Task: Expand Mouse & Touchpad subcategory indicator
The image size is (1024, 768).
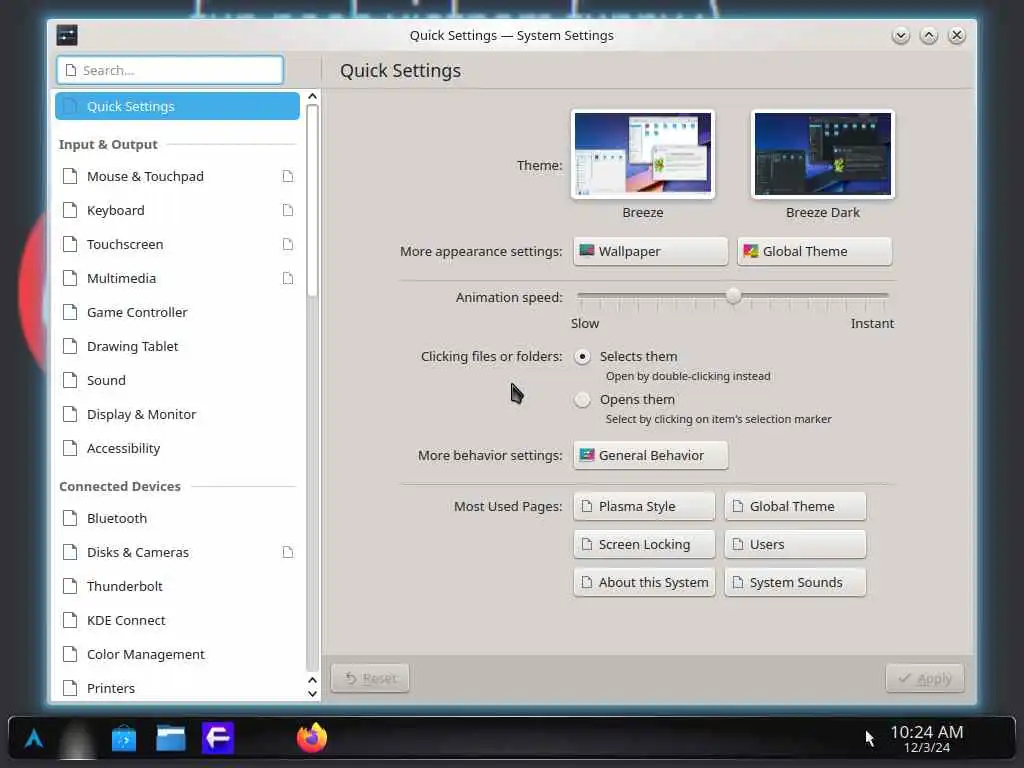Action: 287,176
